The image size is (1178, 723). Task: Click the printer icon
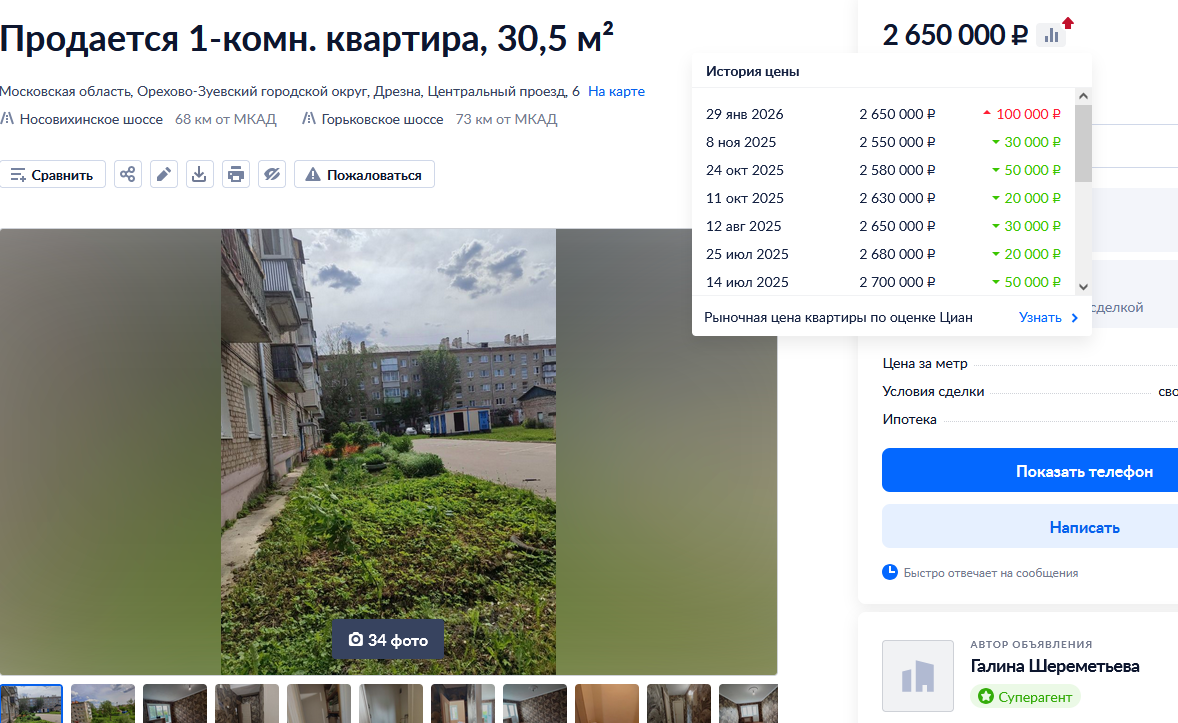point(236,174)
